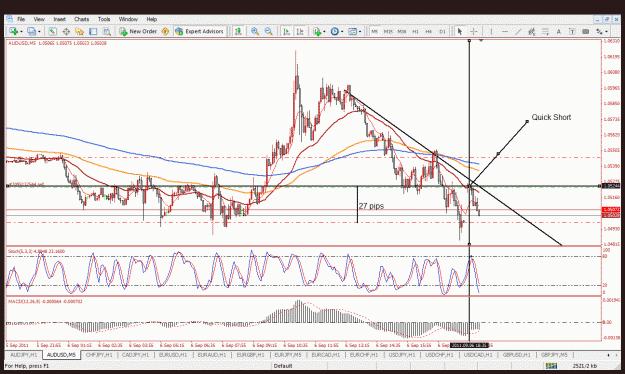The image size is (625, 374).
Task: Select the M5 timeframe button
Action: tap(374, 31)
